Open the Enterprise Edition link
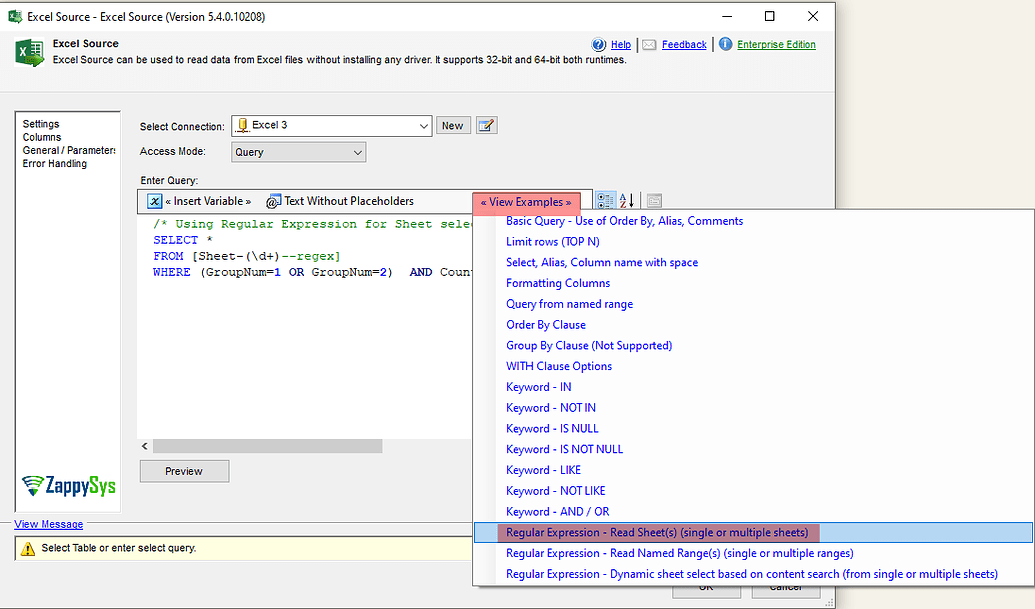 pyautogui.click(x=776, y=45)
